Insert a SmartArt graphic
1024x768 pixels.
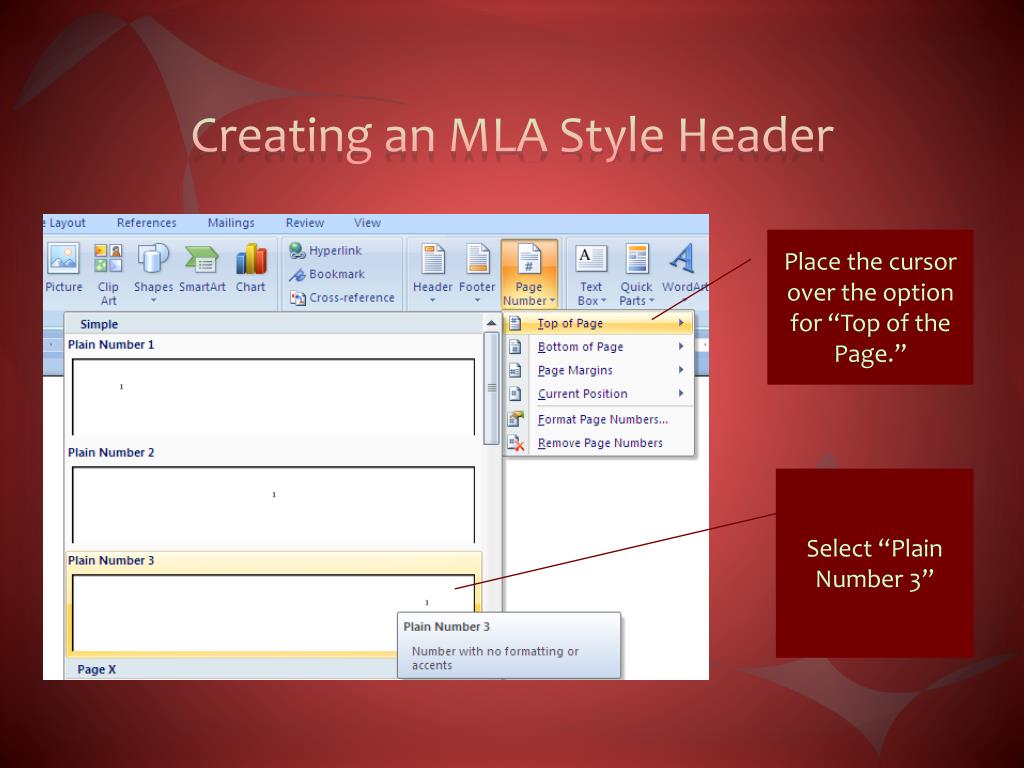(202, 268)
